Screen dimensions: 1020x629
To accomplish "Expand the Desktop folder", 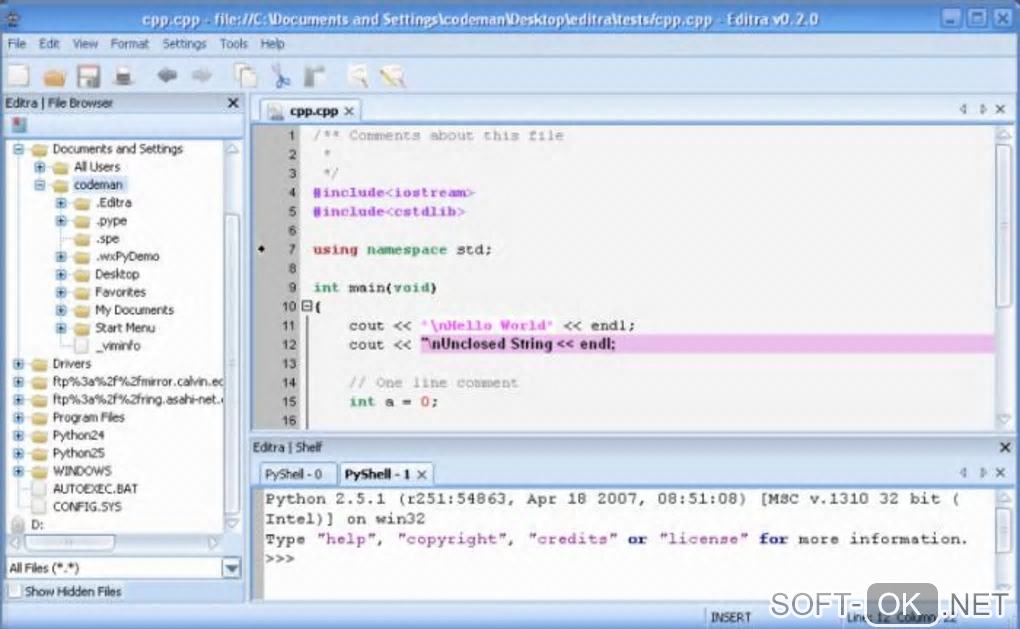I will [61, 274].
